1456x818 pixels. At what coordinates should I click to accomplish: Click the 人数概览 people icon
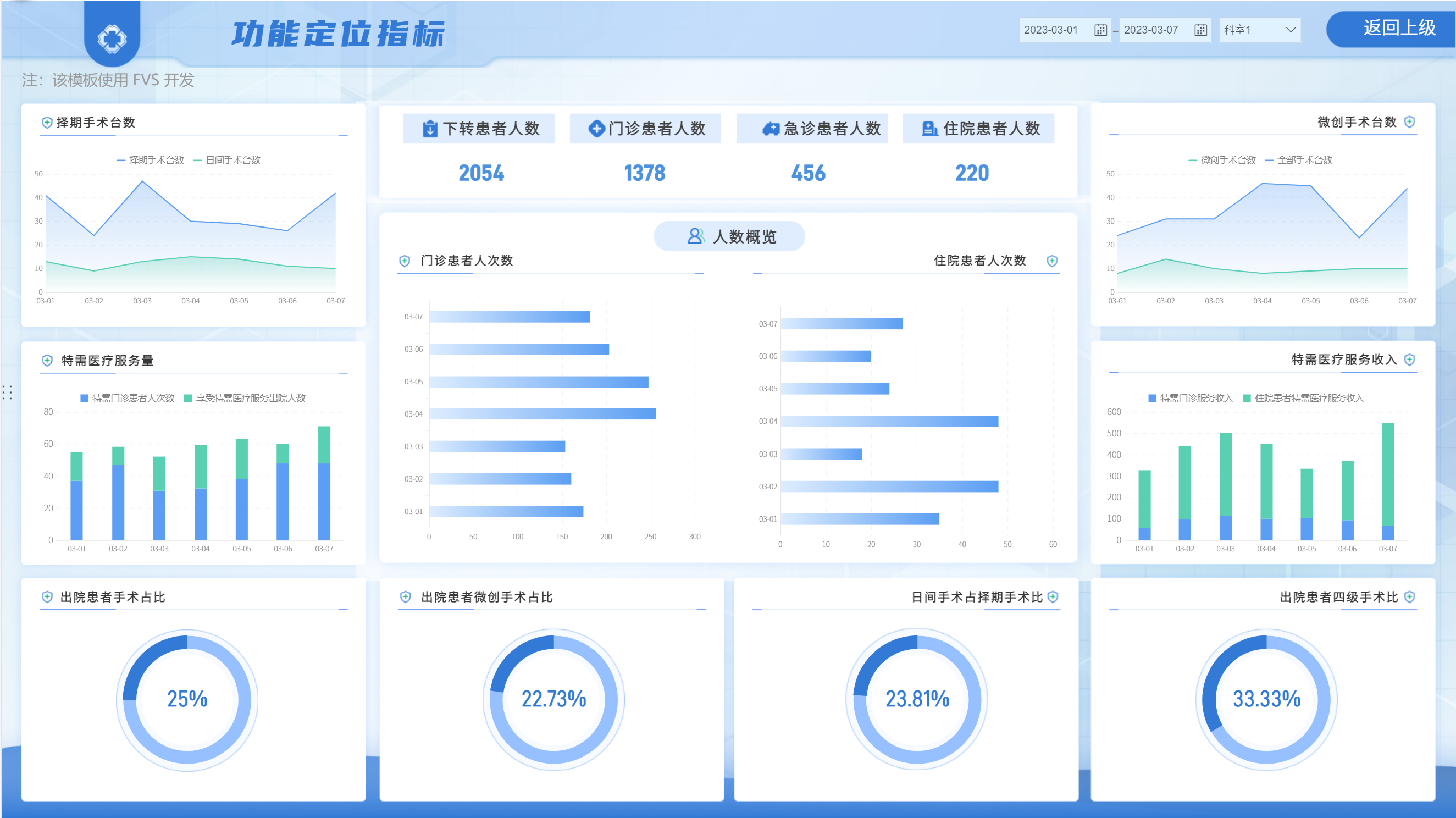tap(696, 236)
